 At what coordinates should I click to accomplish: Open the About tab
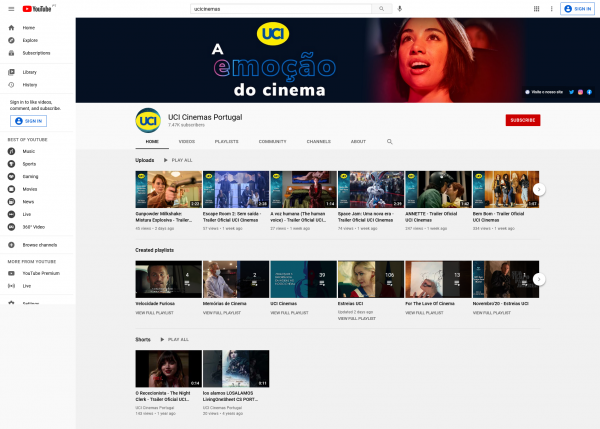pos(358,142)
